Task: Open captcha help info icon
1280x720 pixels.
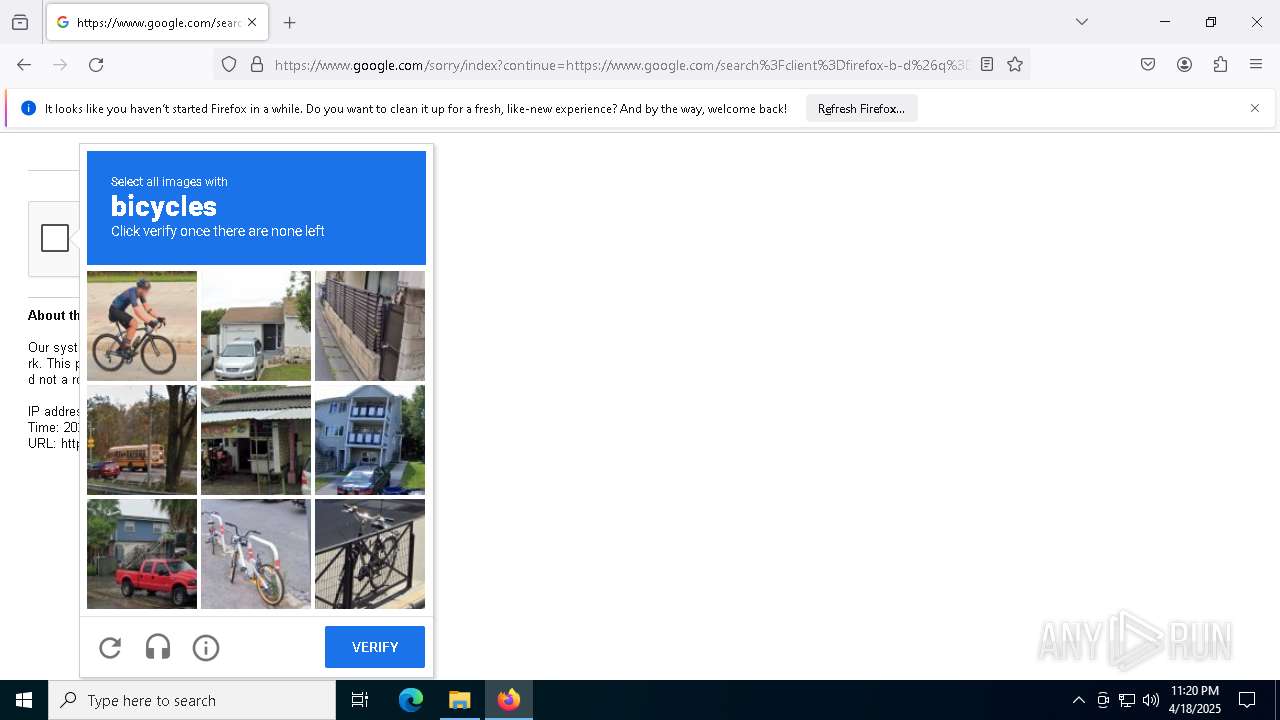Action: pos(206,648)
